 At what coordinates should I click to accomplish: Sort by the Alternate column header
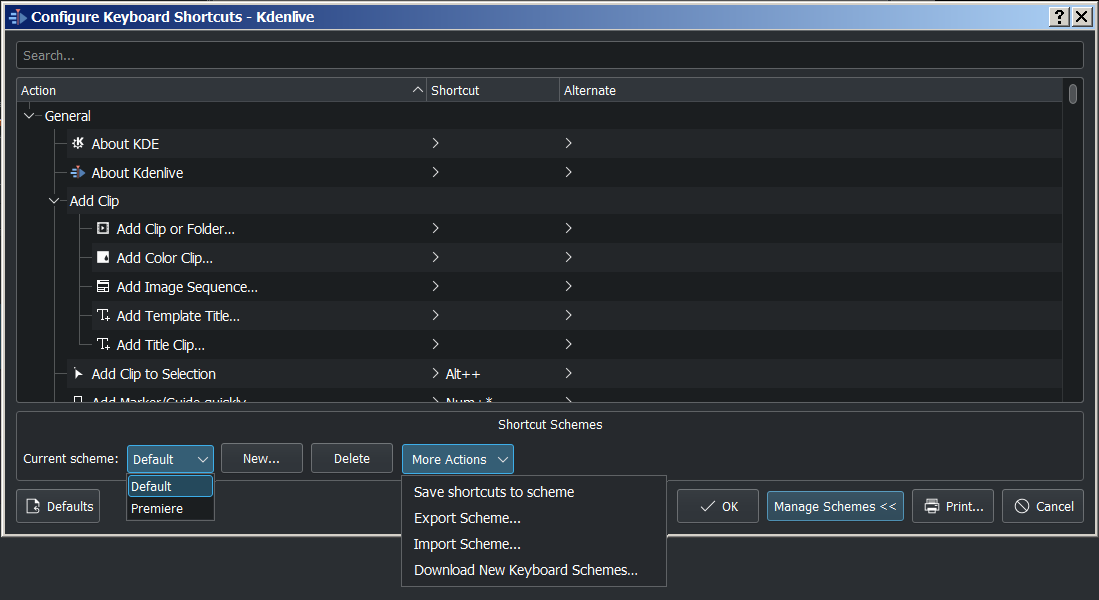(x=811, y=90)
